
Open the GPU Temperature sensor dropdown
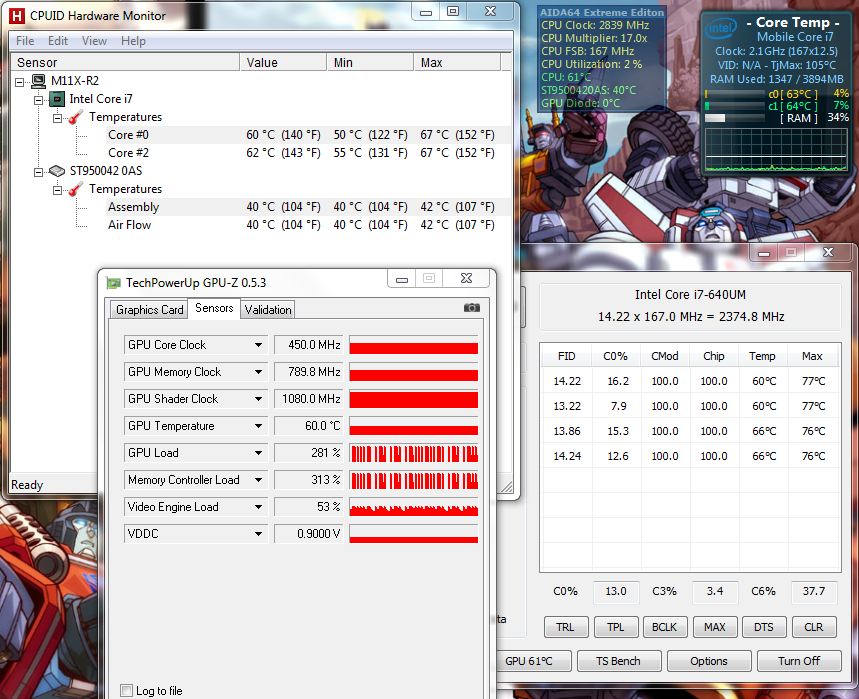point(258,426)
